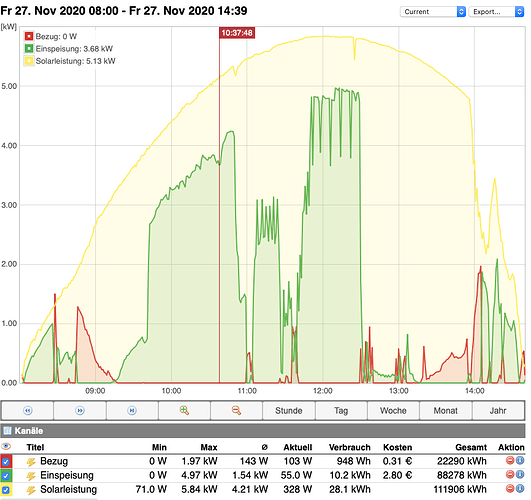This screenshot has height=500, width=531.
Task: Open the Current dropdown menu
Action: (x=433, y=12)
